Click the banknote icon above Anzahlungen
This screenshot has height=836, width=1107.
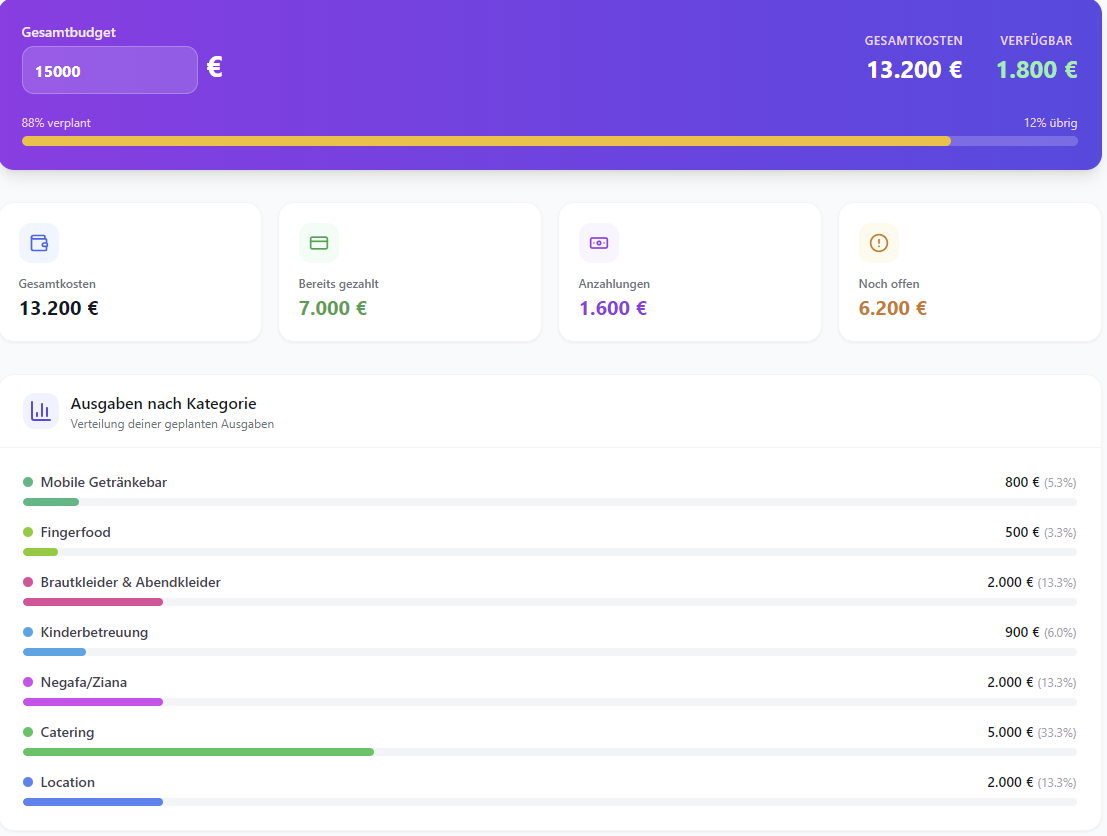599,243
